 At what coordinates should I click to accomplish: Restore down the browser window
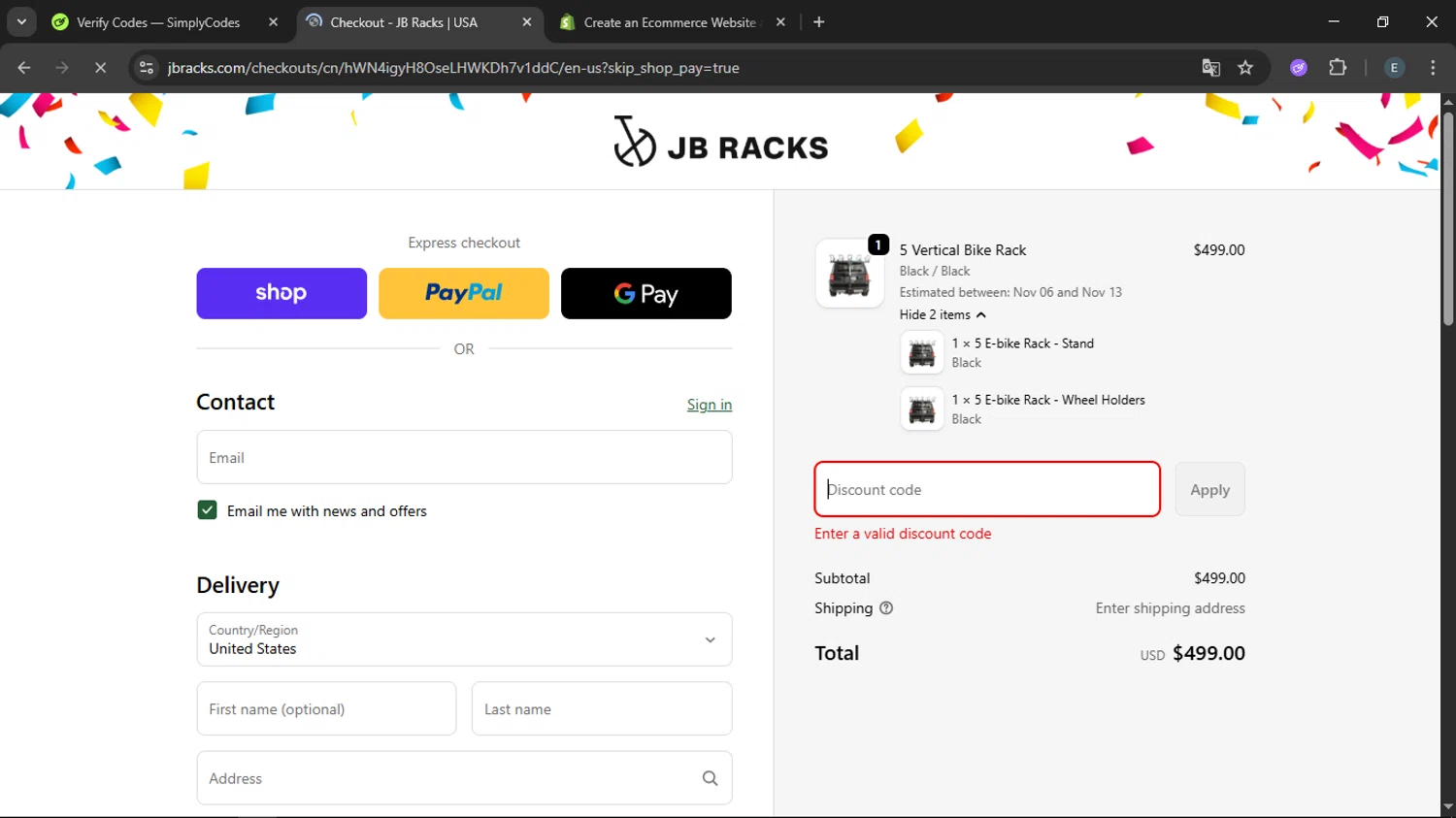(1382, 21)
